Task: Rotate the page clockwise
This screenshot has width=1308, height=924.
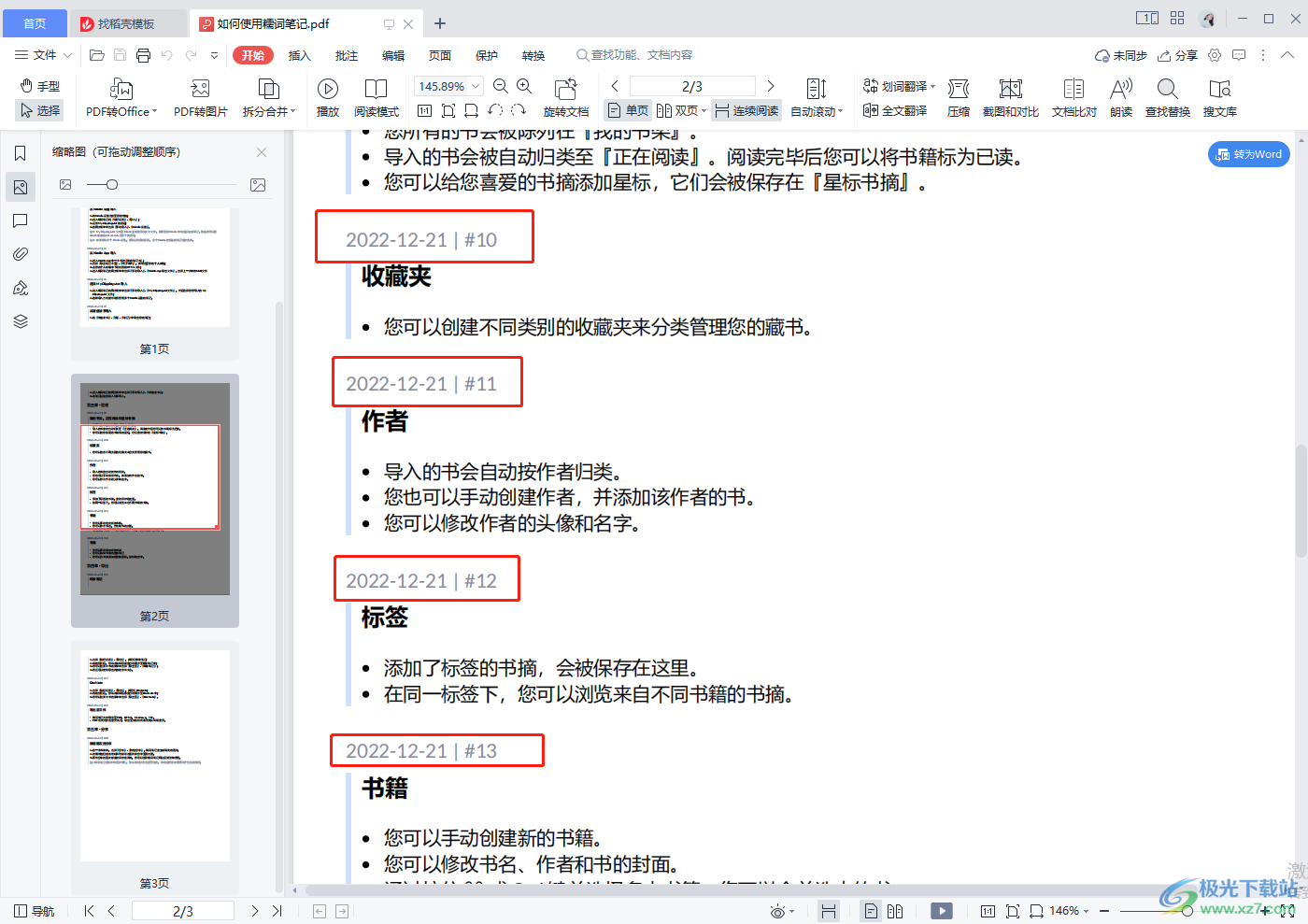Action: pos(519,110)
